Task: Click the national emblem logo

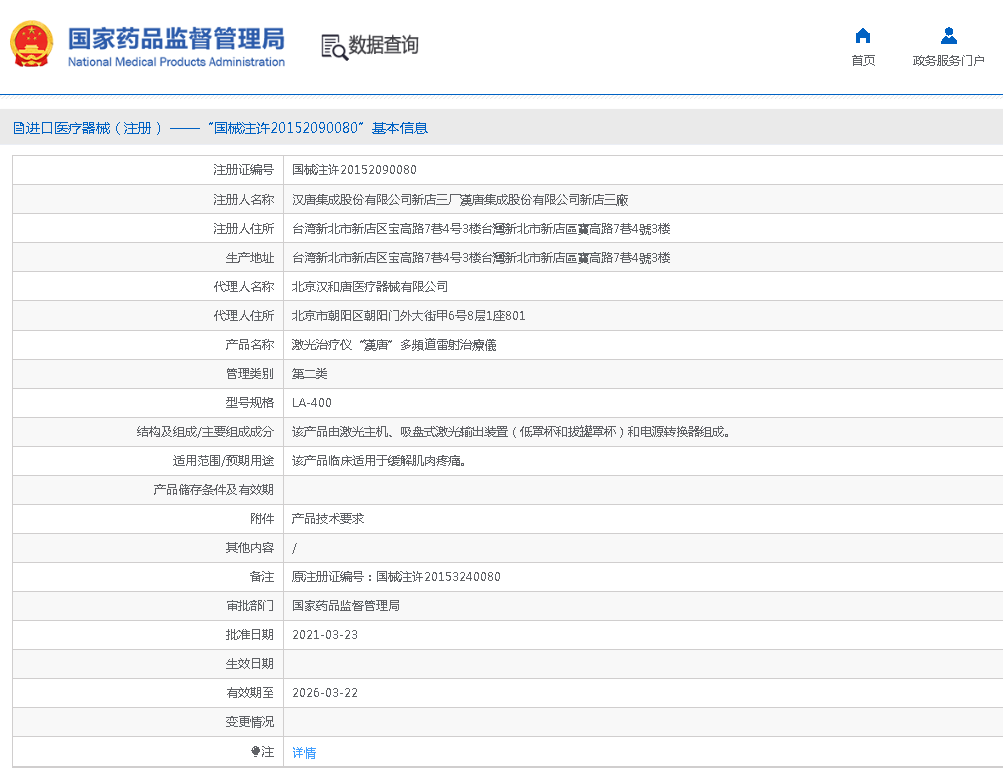Action: point(32,45)
